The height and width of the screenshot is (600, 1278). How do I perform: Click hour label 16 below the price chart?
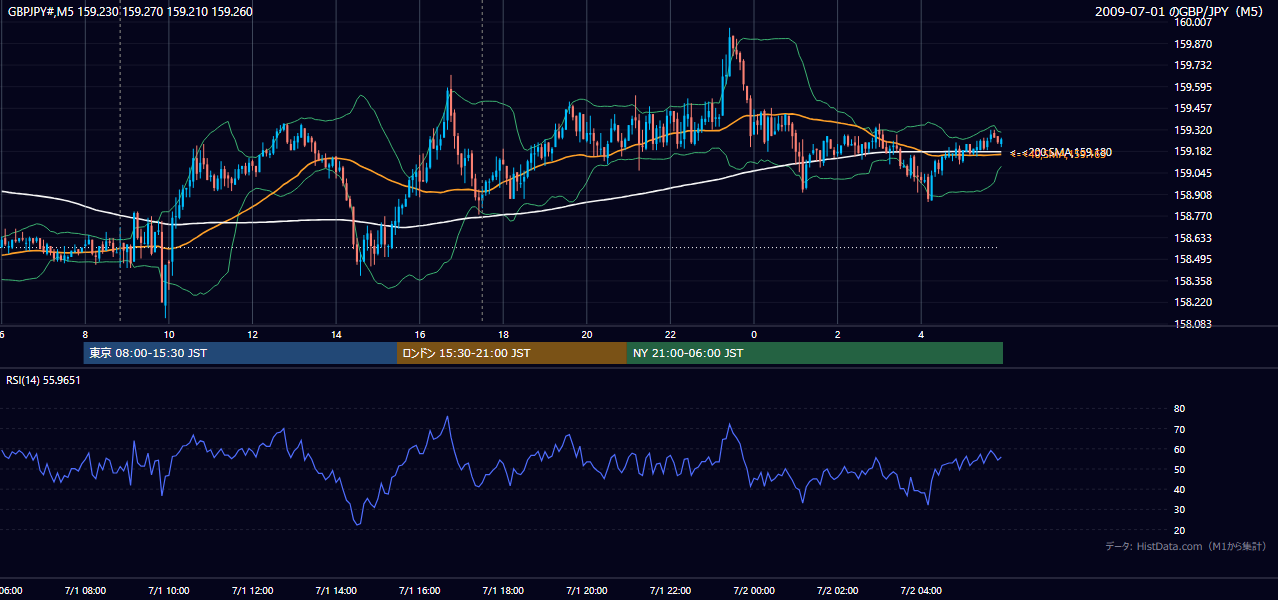click(x=420, y=335)
